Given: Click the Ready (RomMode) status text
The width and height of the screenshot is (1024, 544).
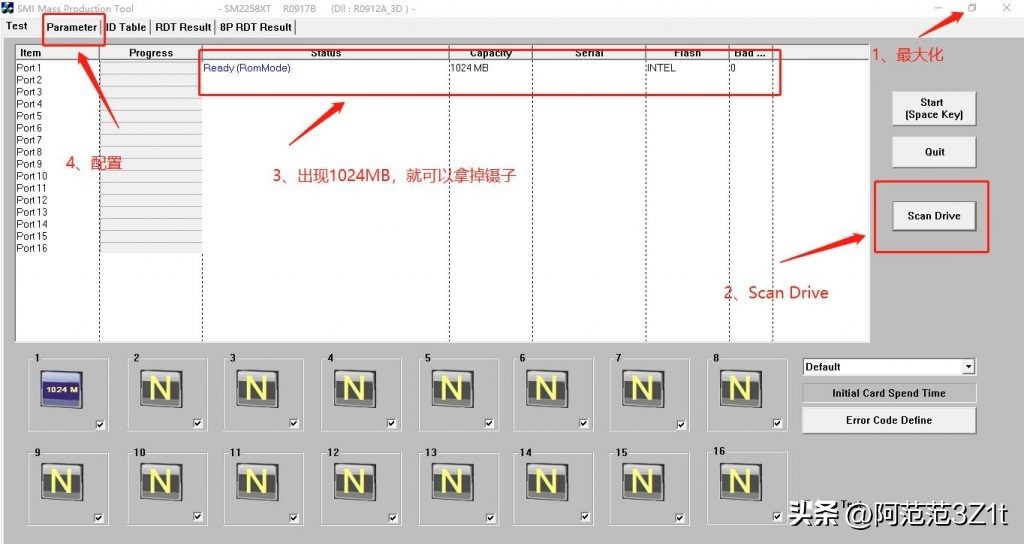Looking at the screenshot, I should [247, 68].
